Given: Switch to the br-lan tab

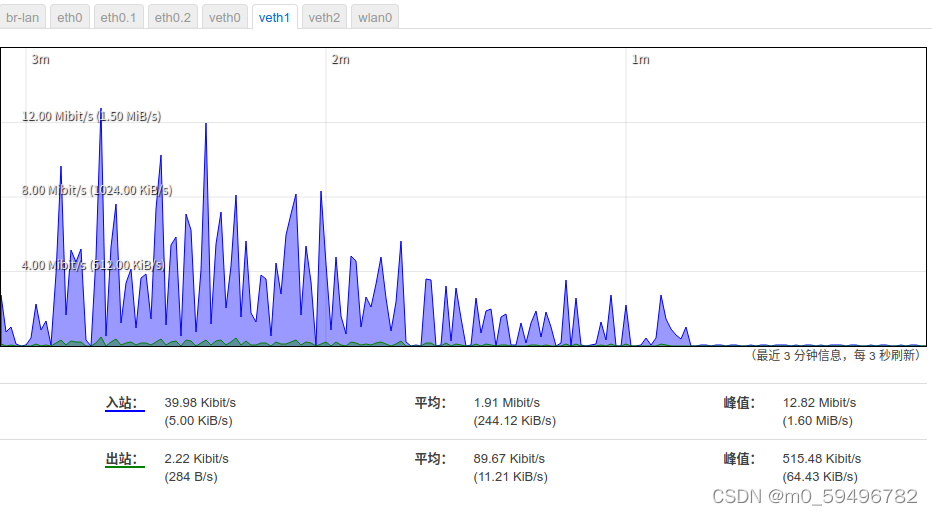Looking at the screenshot, I should (23, 17).
